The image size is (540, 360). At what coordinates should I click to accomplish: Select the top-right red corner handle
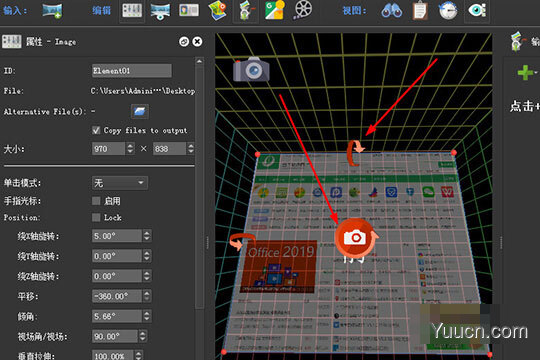click(454, 153)
